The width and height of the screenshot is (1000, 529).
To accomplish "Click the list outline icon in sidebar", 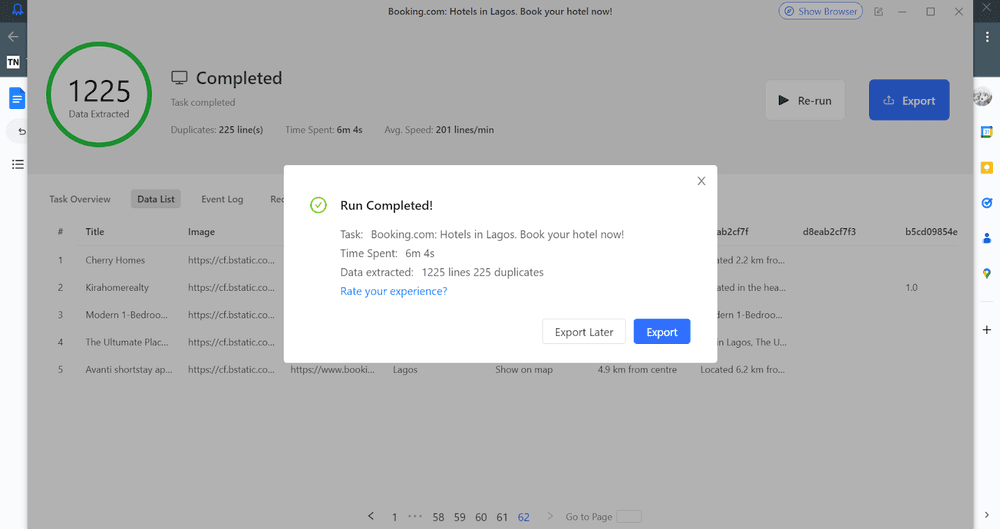I will [18, 164].
